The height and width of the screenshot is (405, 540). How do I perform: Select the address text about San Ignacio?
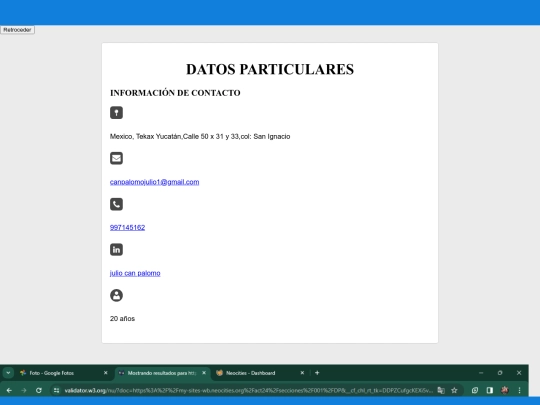coord(200,136)
